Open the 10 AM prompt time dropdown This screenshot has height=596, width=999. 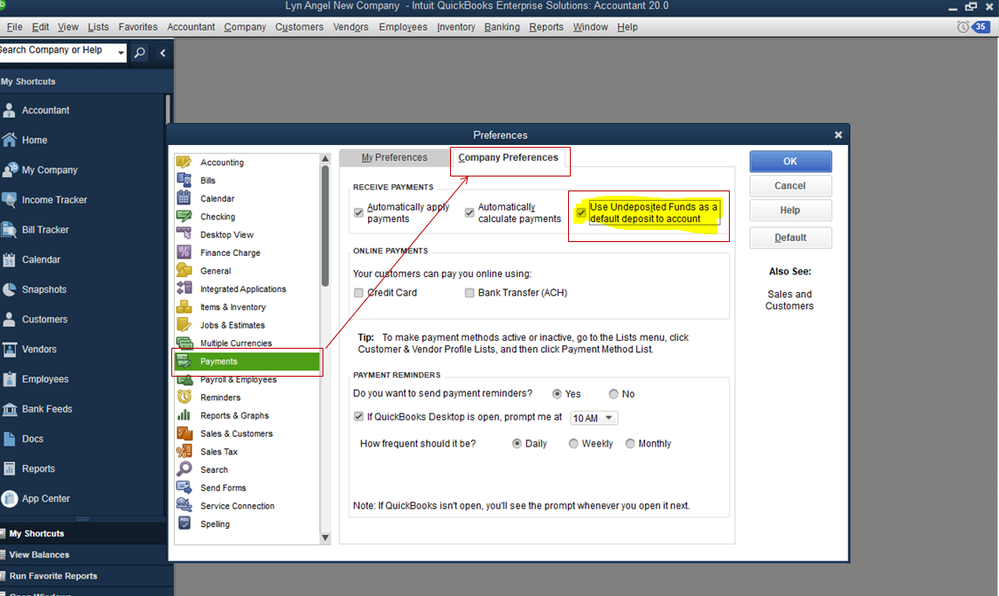(x=594, y=418)
